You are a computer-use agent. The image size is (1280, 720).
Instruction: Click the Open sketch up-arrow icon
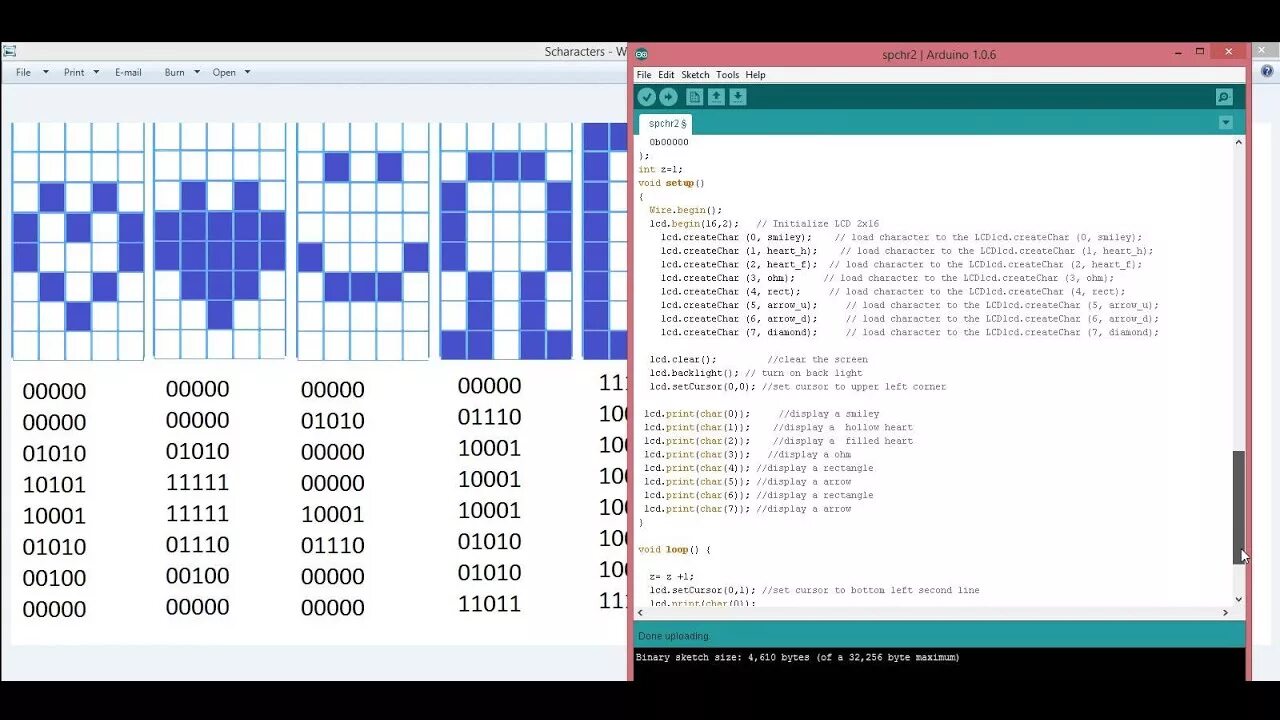[x=716, y=97]
